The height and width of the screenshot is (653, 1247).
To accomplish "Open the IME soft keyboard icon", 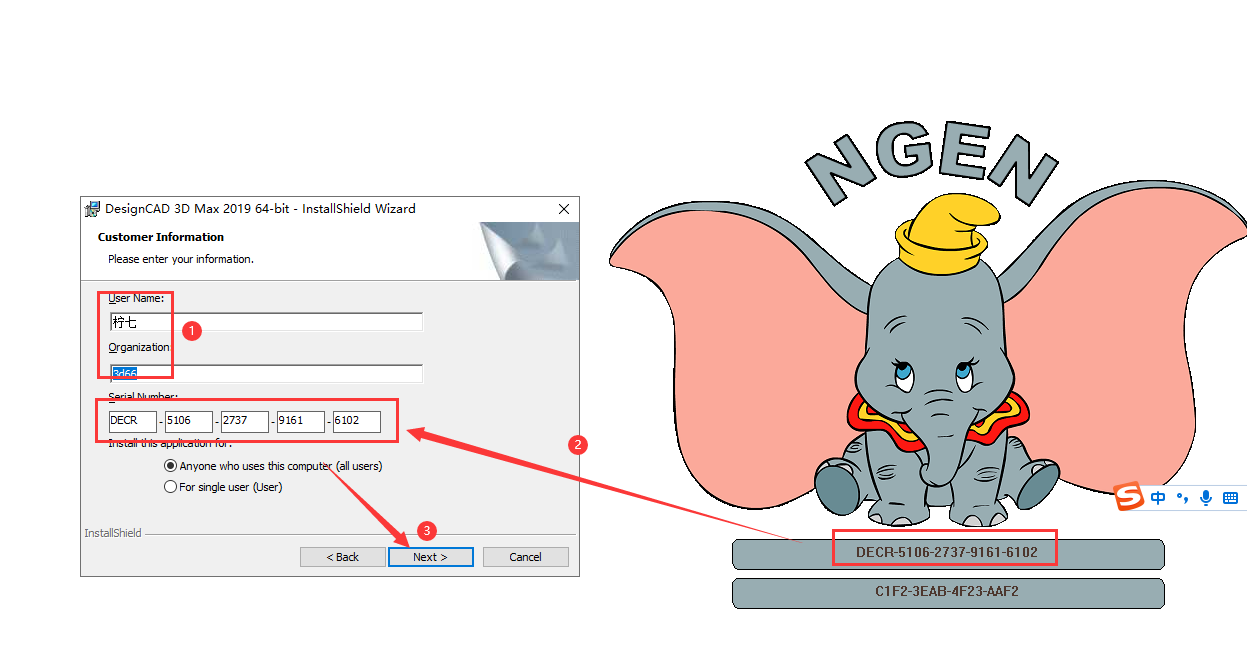I will [1230, 498].
